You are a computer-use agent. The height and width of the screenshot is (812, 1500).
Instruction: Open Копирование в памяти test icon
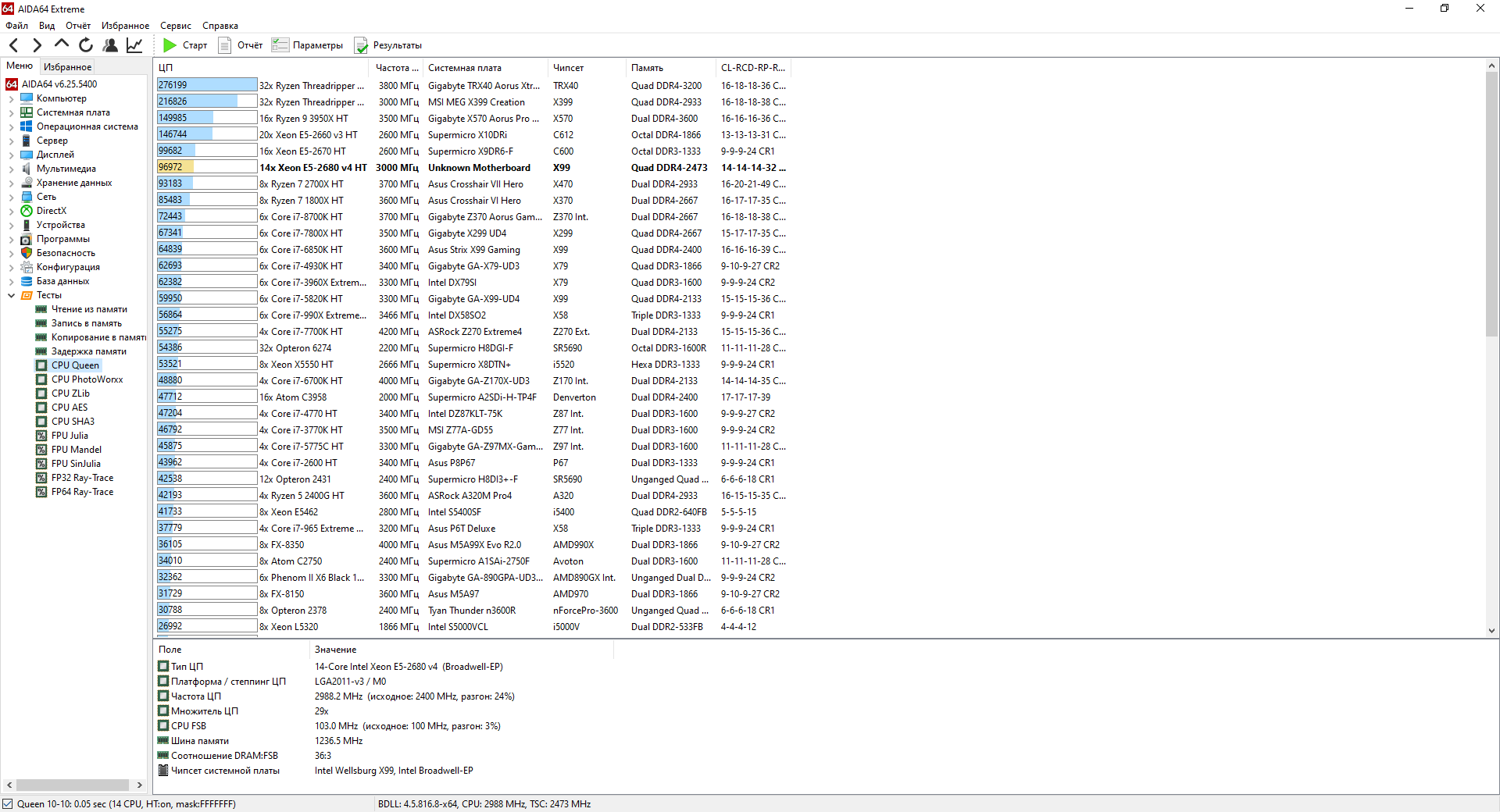click(41, 337)
